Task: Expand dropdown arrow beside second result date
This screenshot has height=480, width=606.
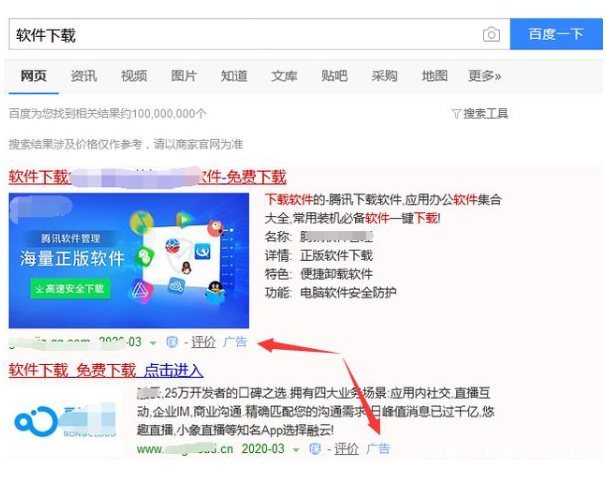Action: [296, 450]
